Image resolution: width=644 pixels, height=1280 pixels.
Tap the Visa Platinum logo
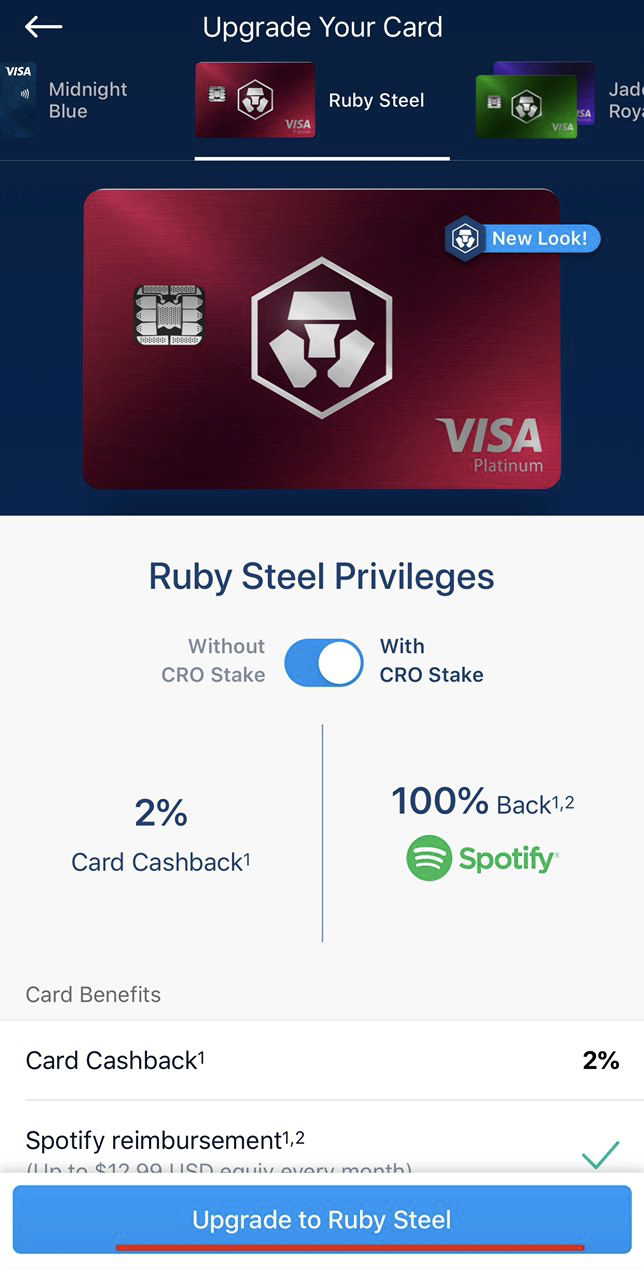point(491,444)
